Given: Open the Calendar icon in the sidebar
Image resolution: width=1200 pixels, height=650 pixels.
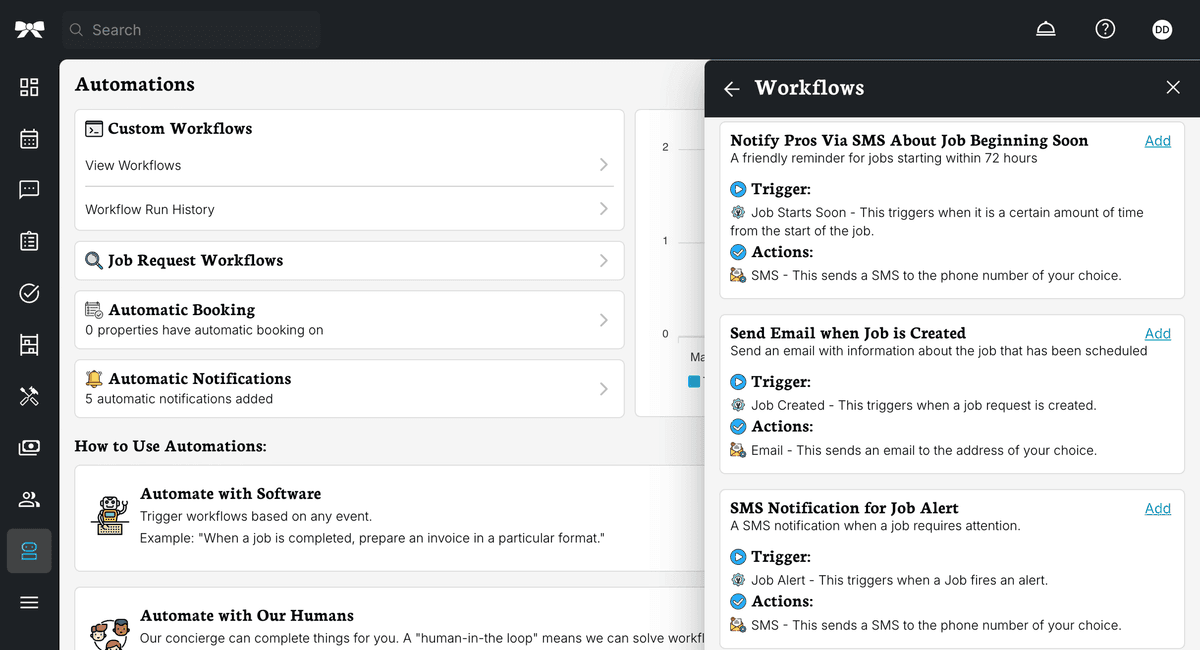Looking at the screenshot, I should (x=29, y=139).
